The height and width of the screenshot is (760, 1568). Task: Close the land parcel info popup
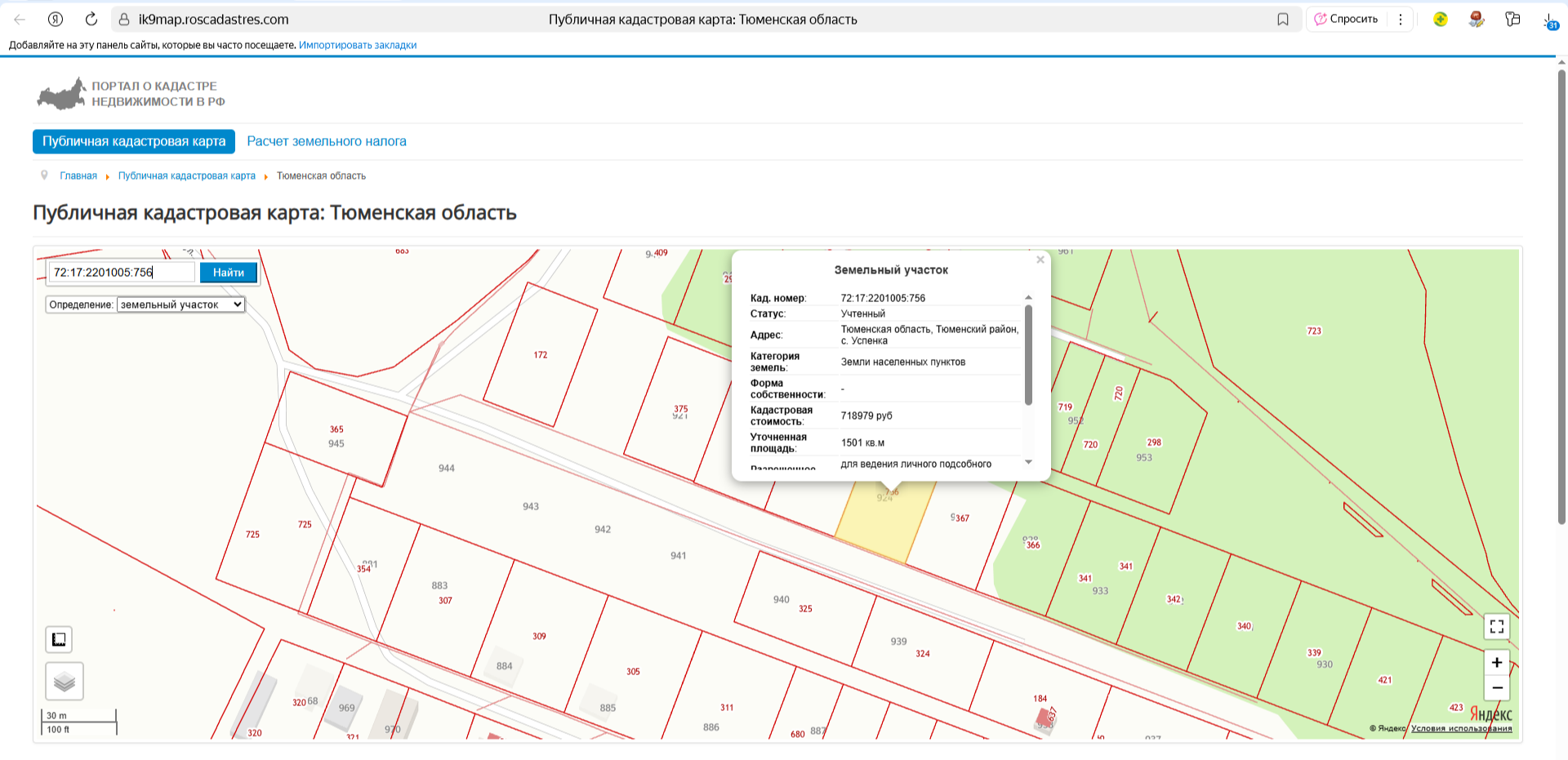coord(1040,260)
